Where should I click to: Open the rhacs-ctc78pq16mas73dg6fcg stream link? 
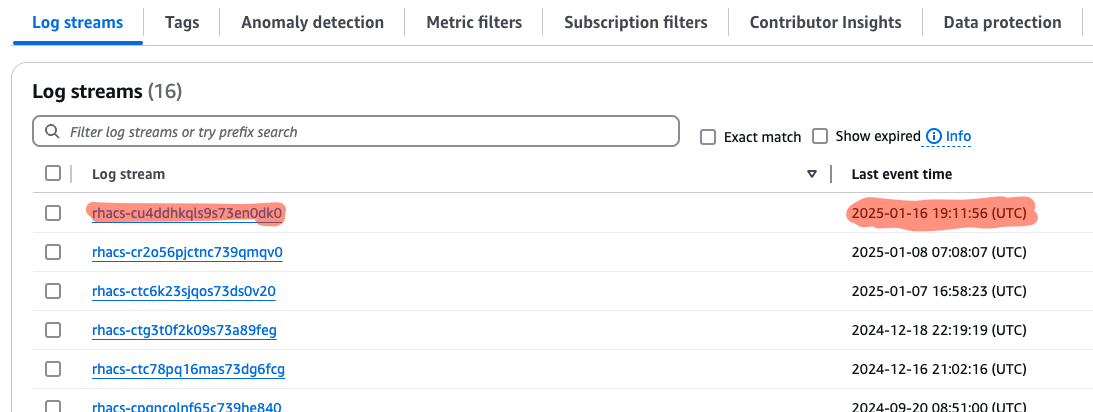188,369
